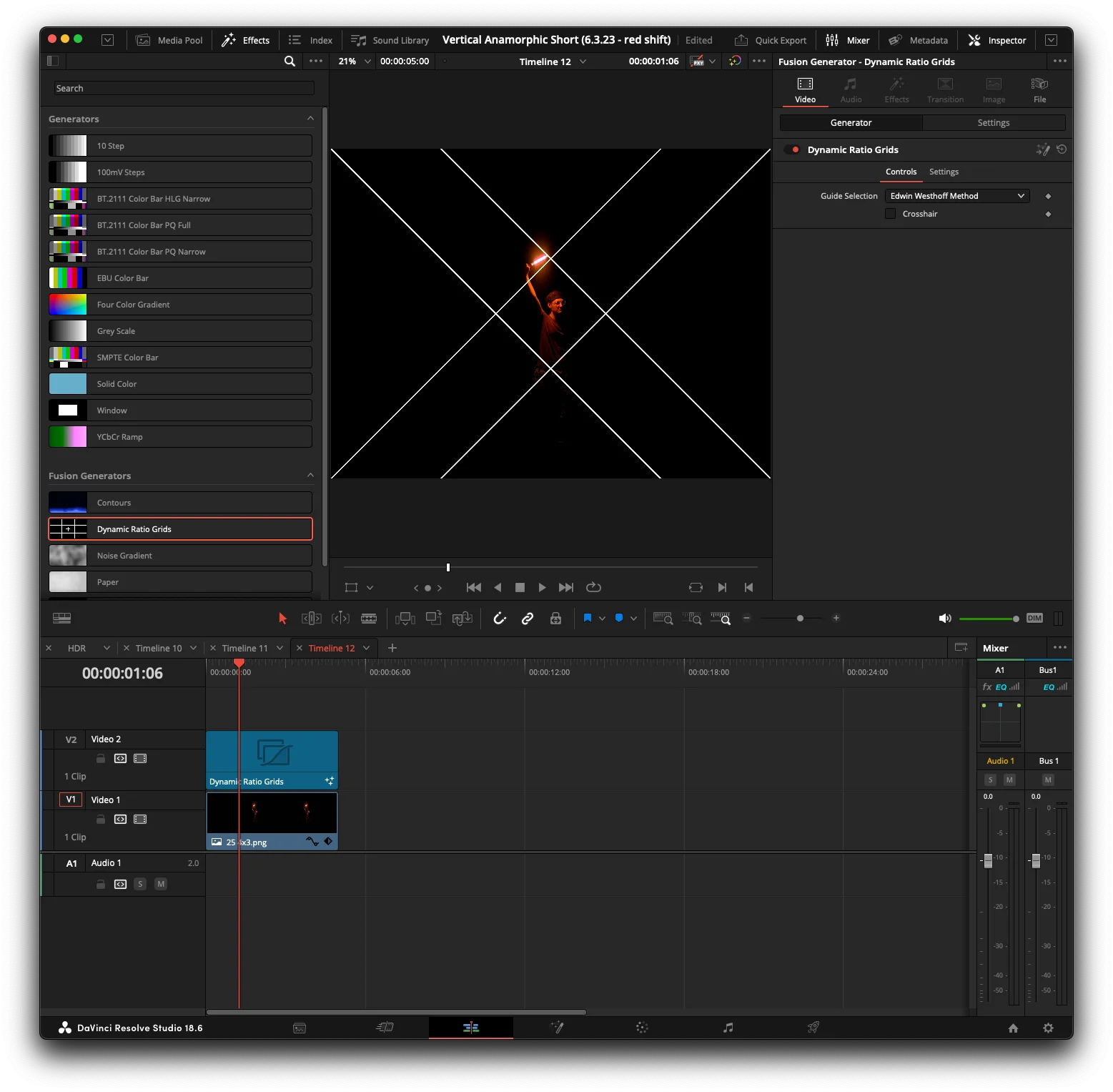The image size is (1113, 1092).
Task: Open the Timeline 12 viewer name dropdown
Action: click(x=583, y=62)
